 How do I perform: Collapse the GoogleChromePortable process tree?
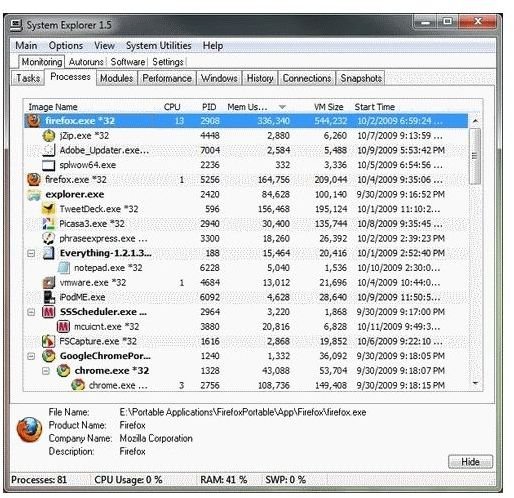(x=31, y=356)
